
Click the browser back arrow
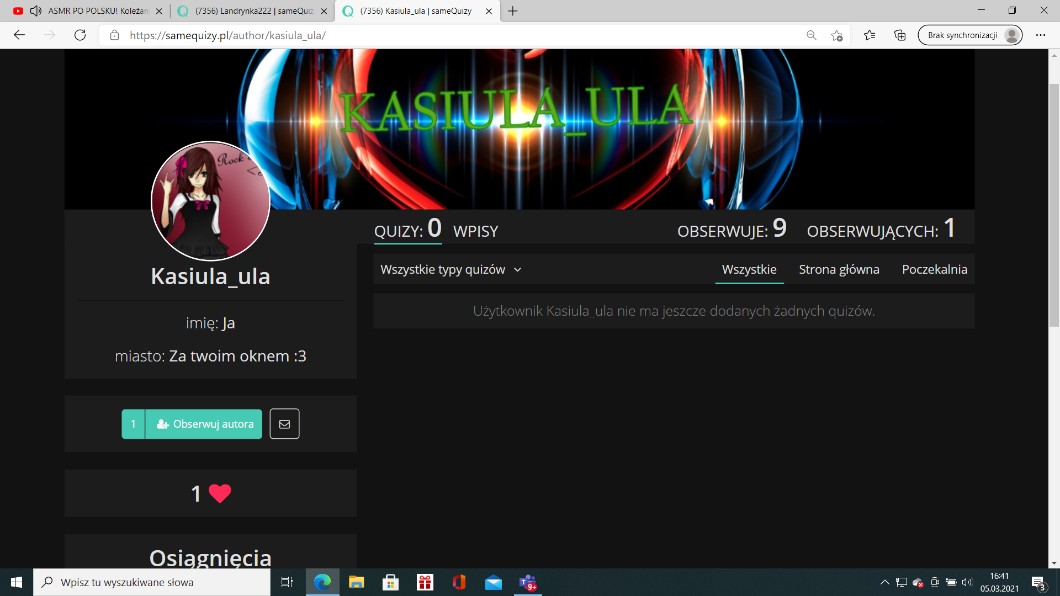click(19, 35)
